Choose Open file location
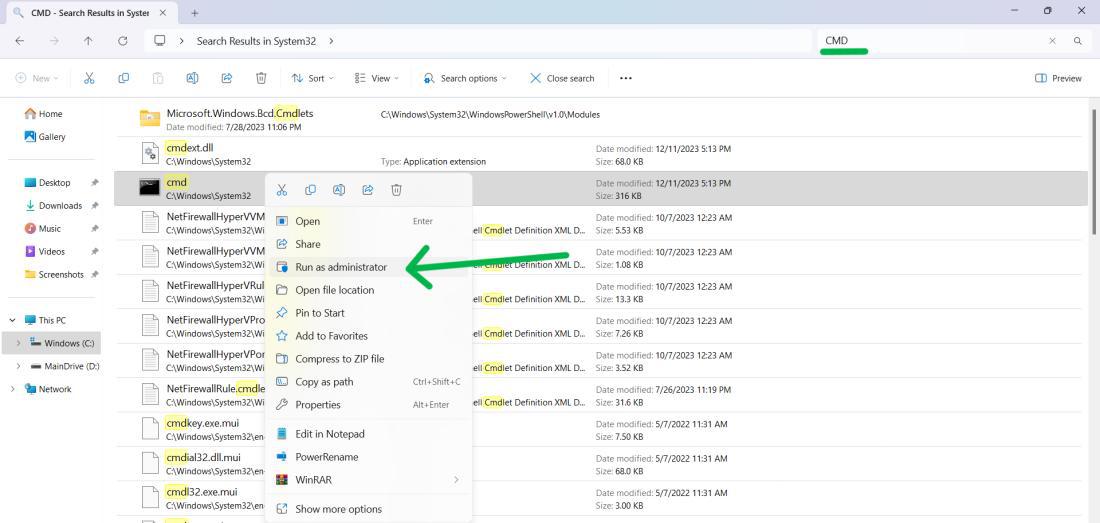This screenshot has height=523, width=1100. coord(368,290)
